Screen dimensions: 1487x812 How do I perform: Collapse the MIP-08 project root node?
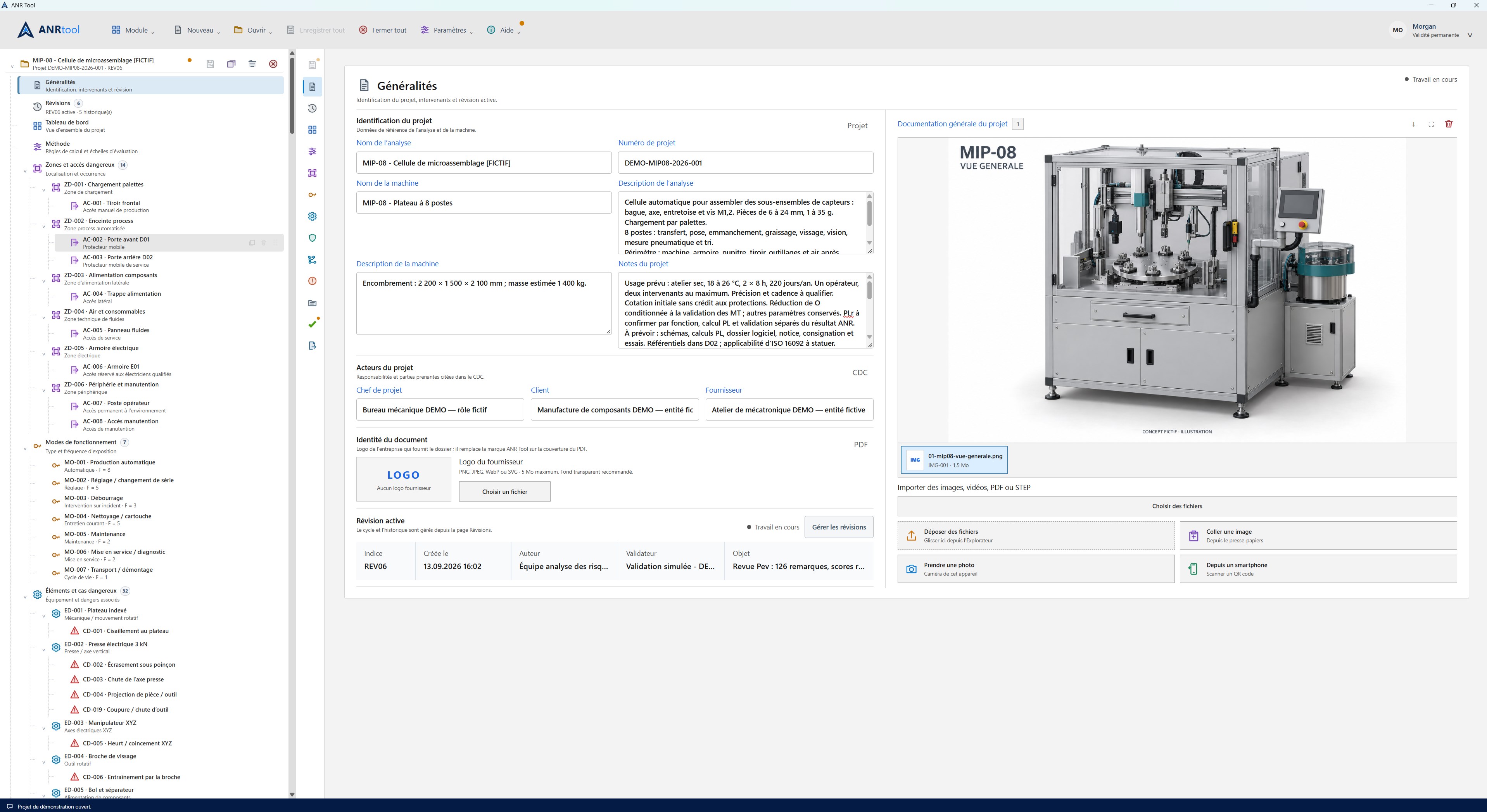(x=12, y=67)
